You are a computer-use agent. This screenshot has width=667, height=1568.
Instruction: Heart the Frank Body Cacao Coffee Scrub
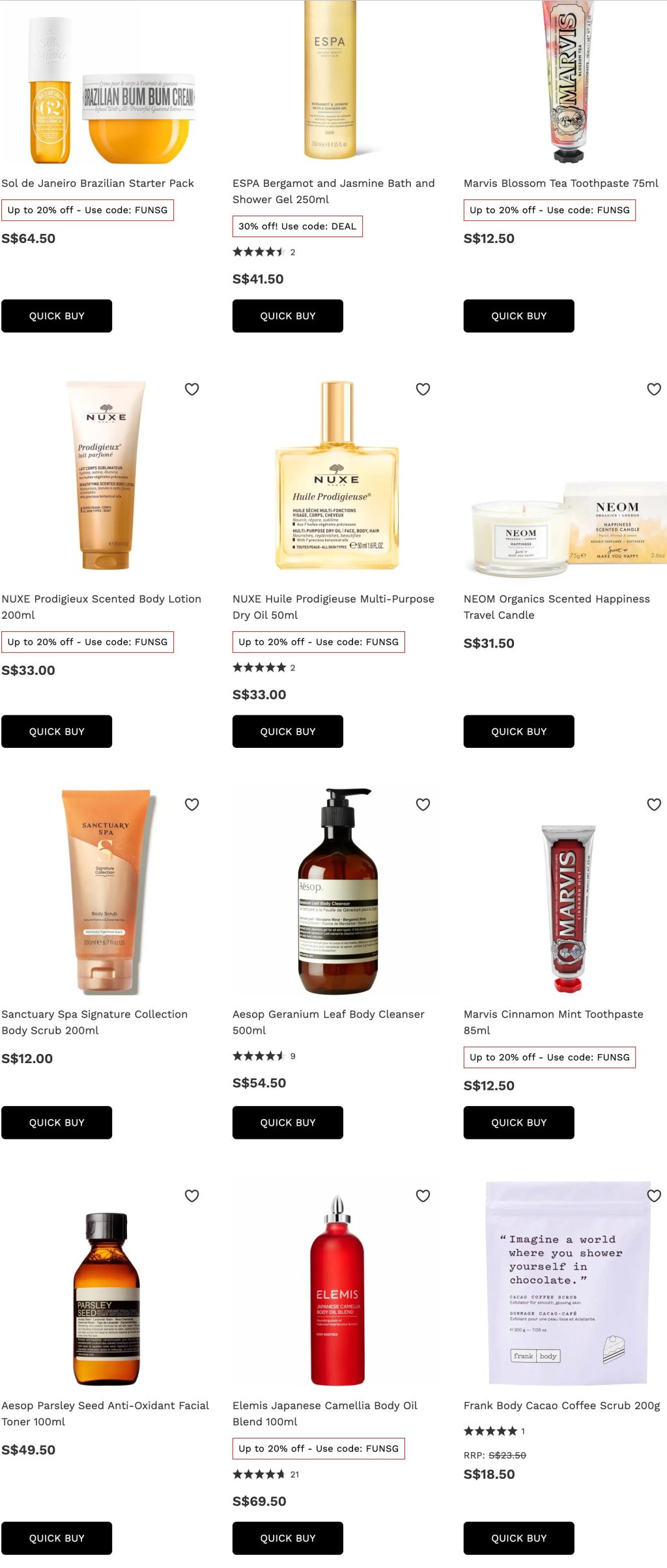click(654, 1195)
